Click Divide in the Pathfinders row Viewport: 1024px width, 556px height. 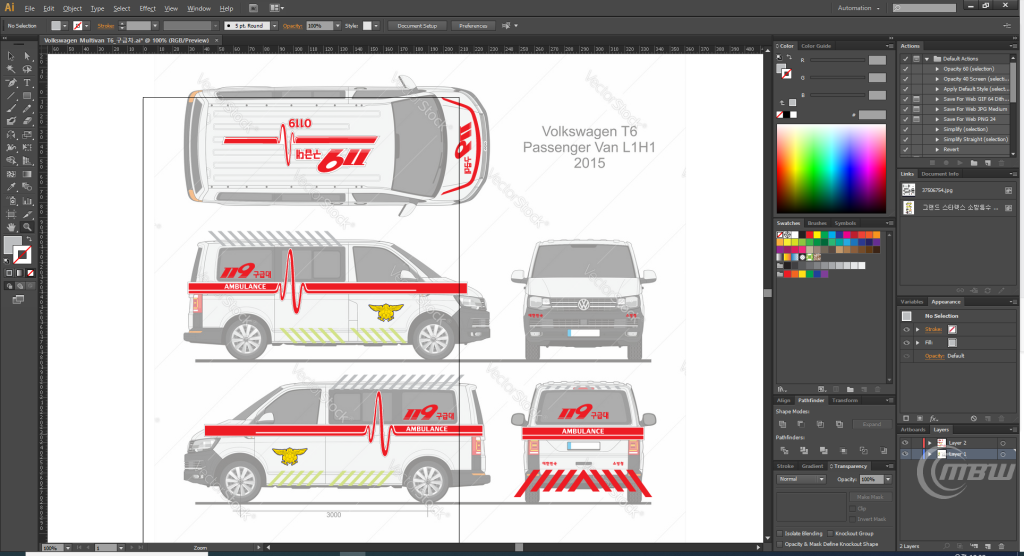pyautogui.click(x=784, y=451)
